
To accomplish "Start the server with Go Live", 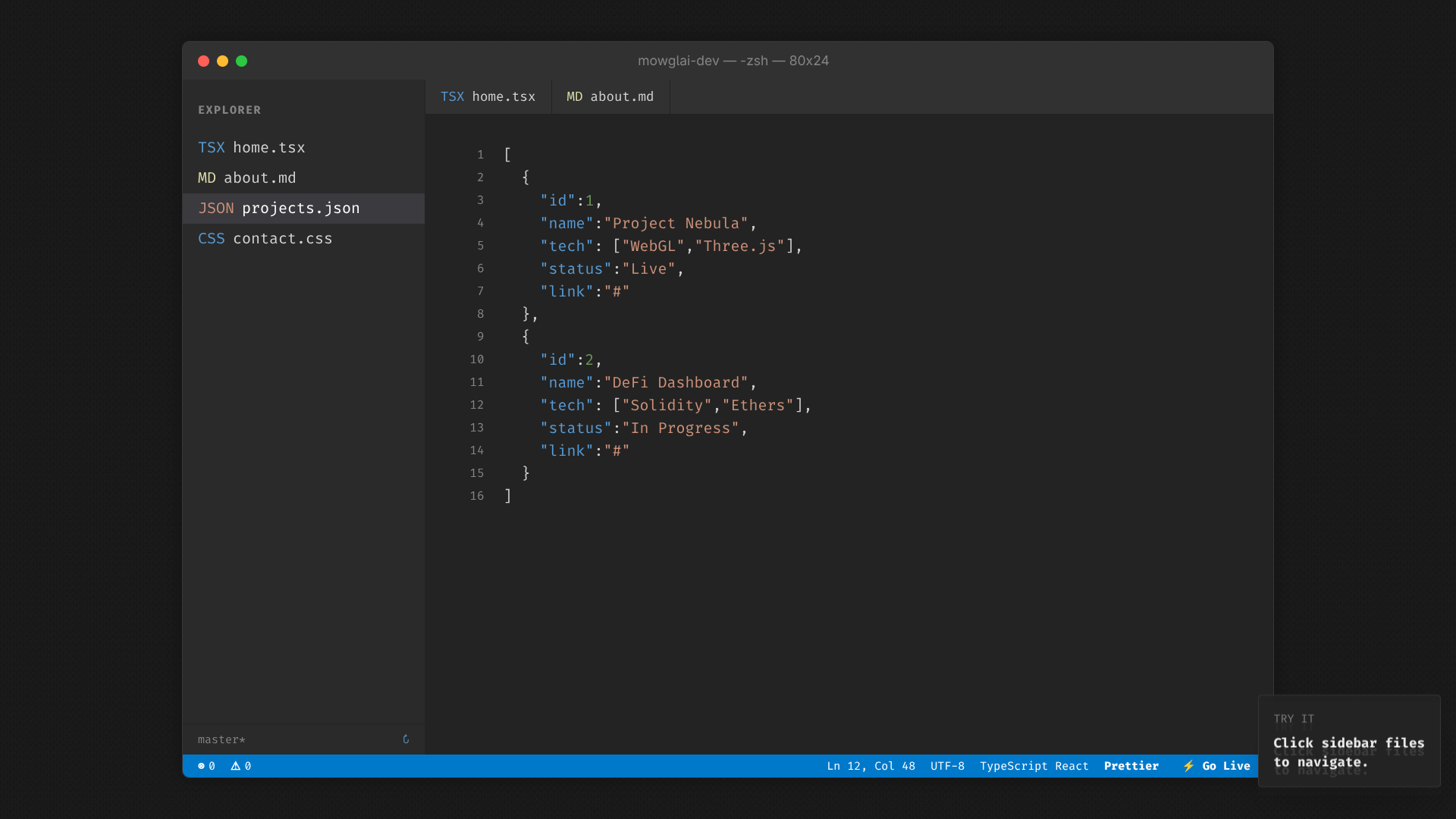I will 1225,766.
